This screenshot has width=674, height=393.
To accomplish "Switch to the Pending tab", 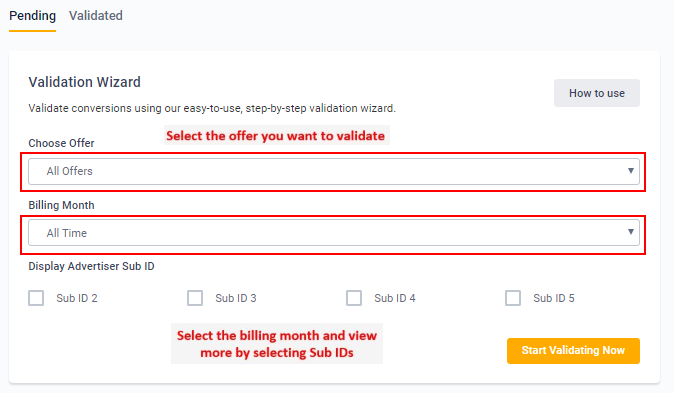I will pyautogui.click(x=32, y=16).
